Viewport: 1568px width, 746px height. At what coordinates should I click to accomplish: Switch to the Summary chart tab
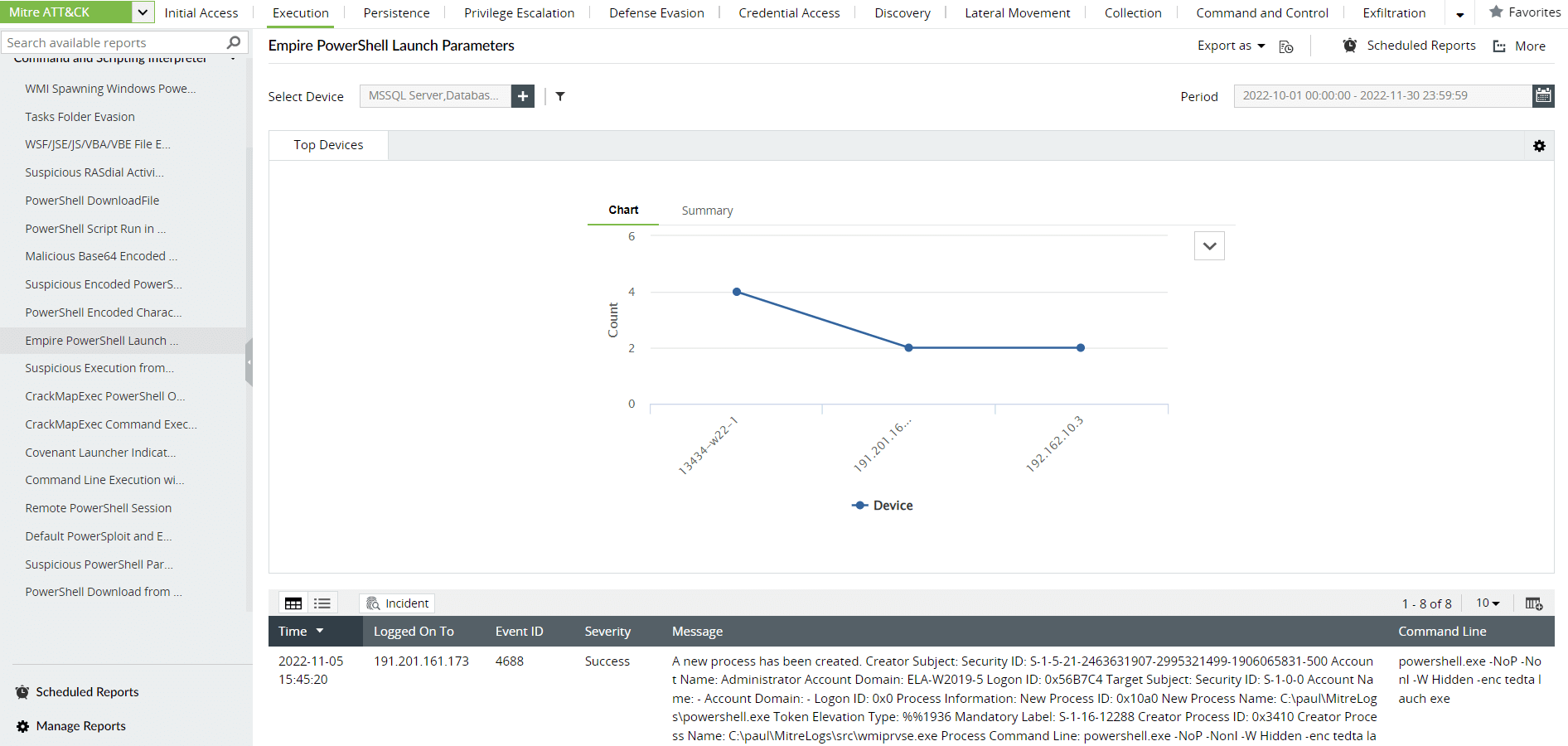click(707, 211)
